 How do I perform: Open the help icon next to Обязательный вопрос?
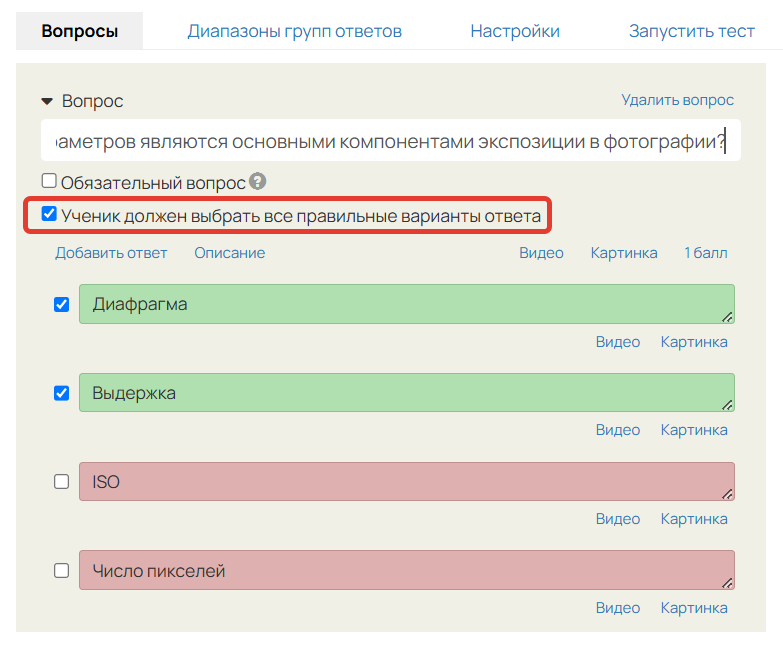[x=258, y=181]
